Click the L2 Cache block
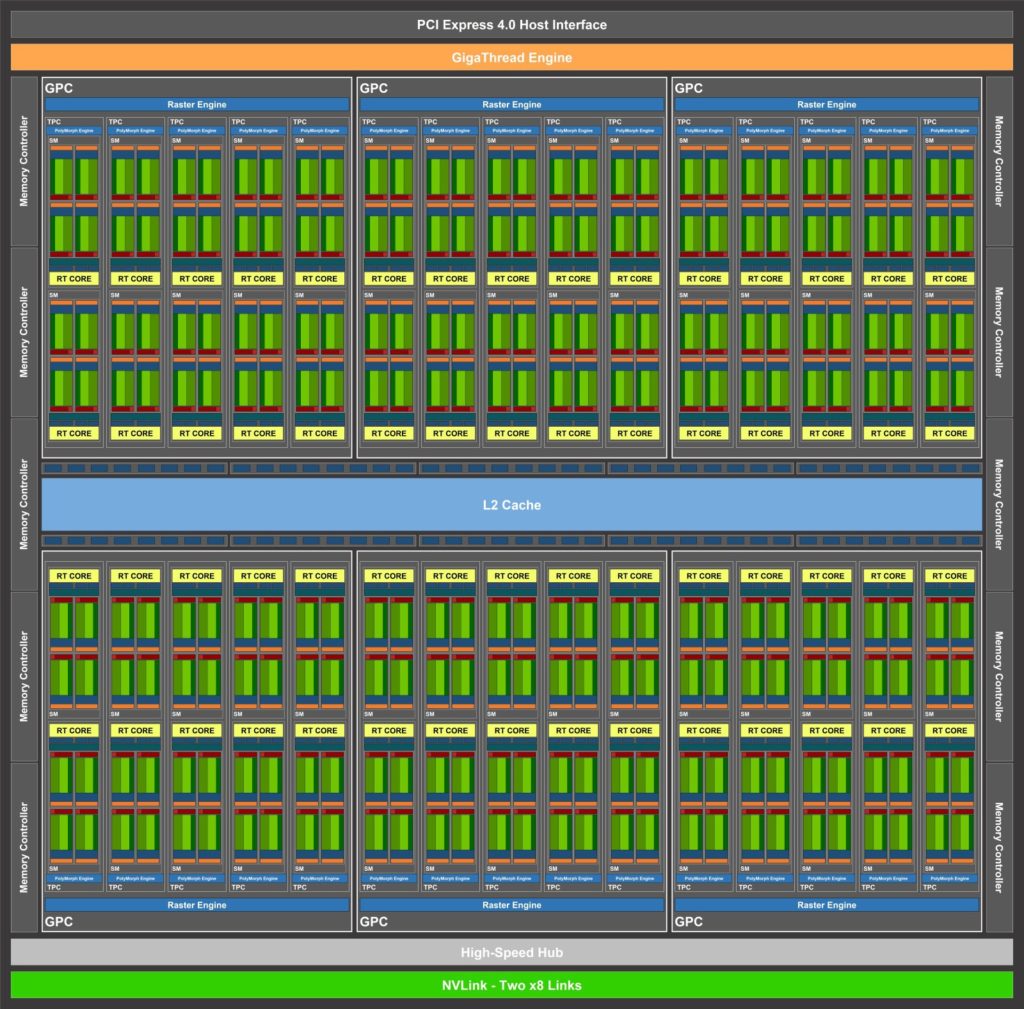This screenshot has width=1024, height=1009. coord(511,505)
